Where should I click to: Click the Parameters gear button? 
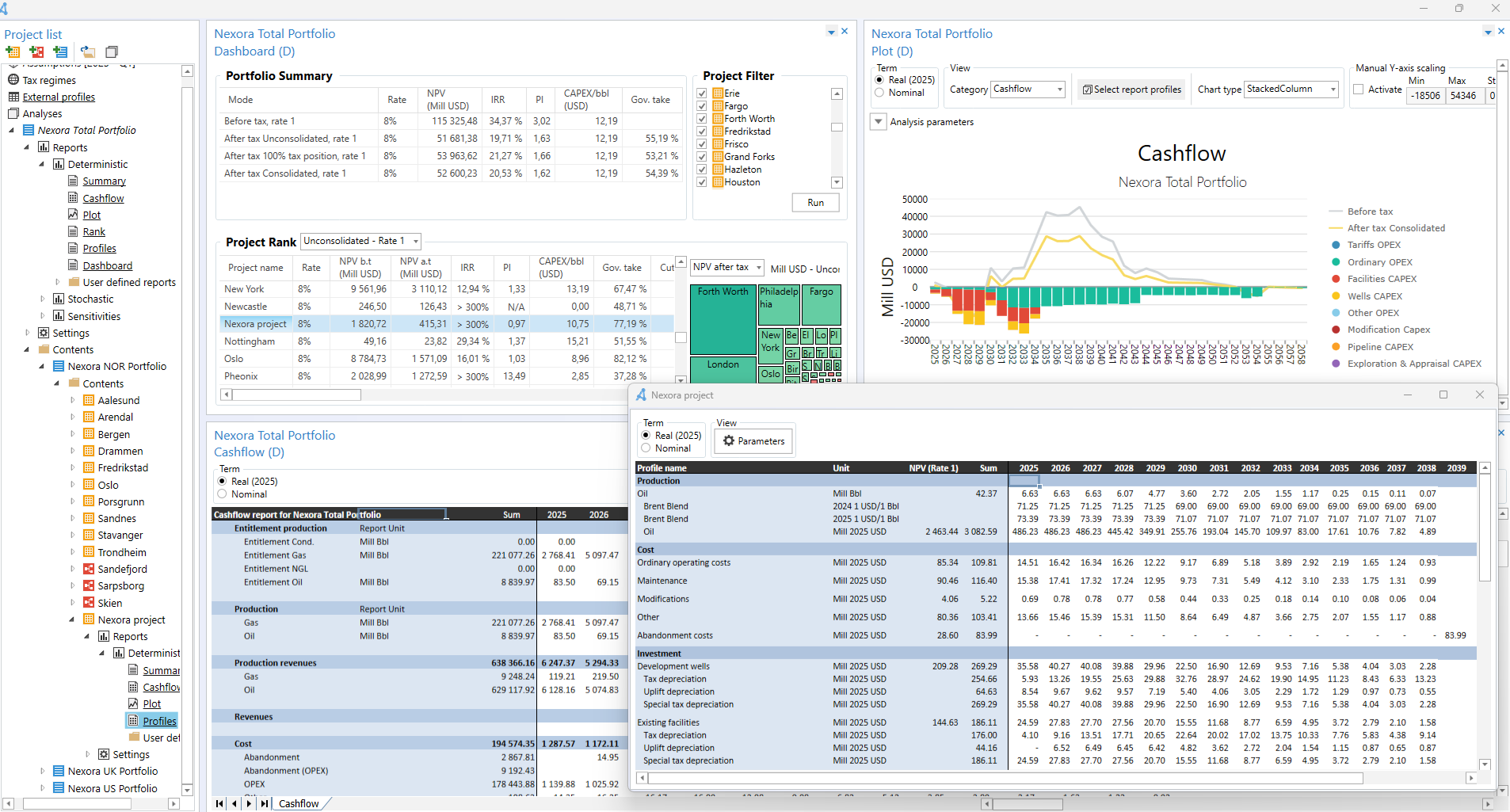pos(753,441)
